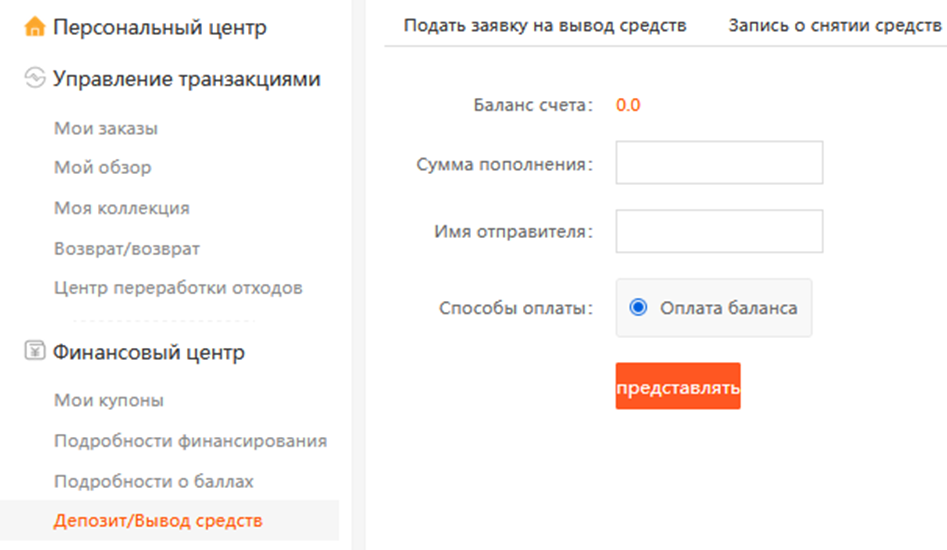
Task: Open Мои заказы in the sidebar
Action: [106, 129]
